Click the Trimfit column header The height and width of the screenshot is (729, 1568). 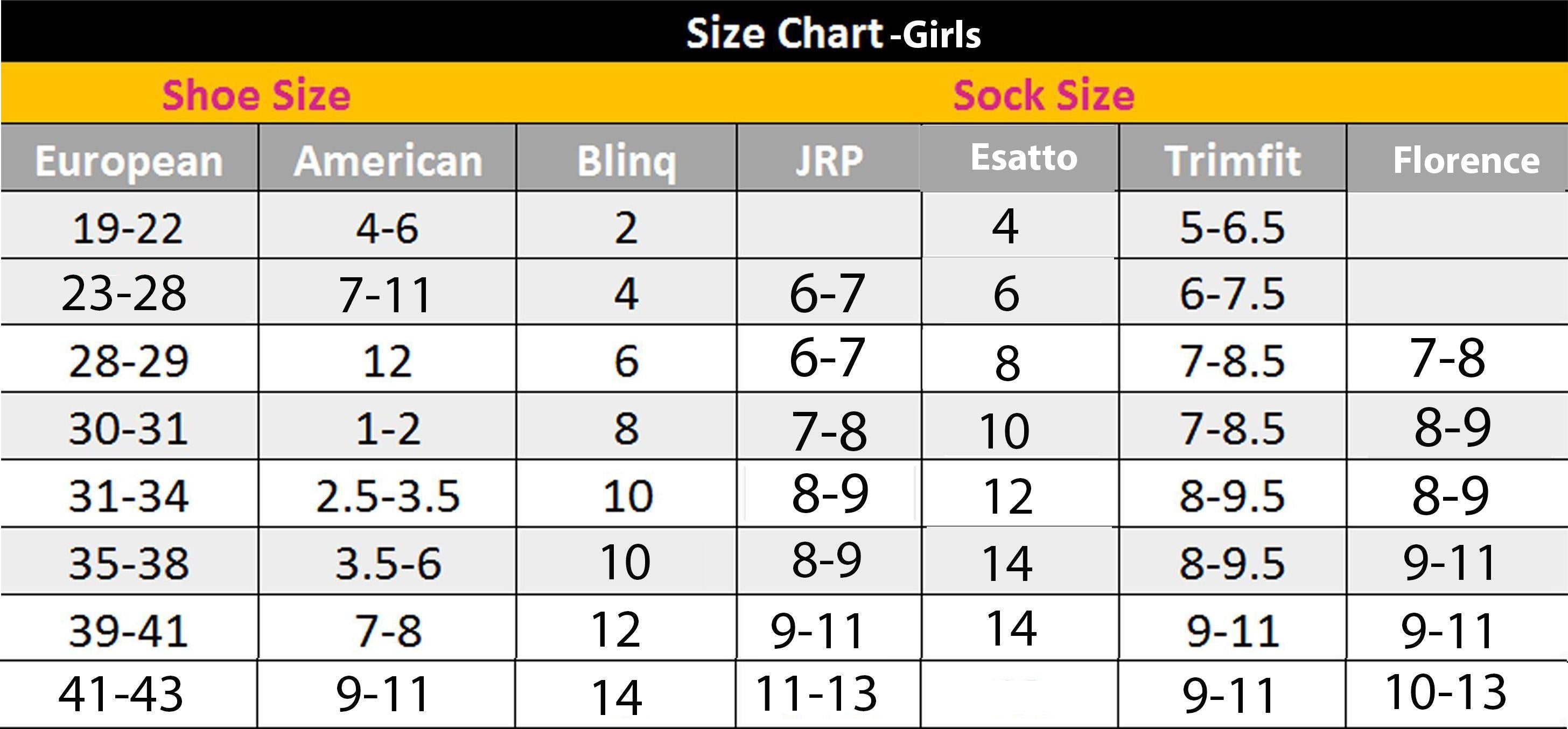(x=1232, y=160)
